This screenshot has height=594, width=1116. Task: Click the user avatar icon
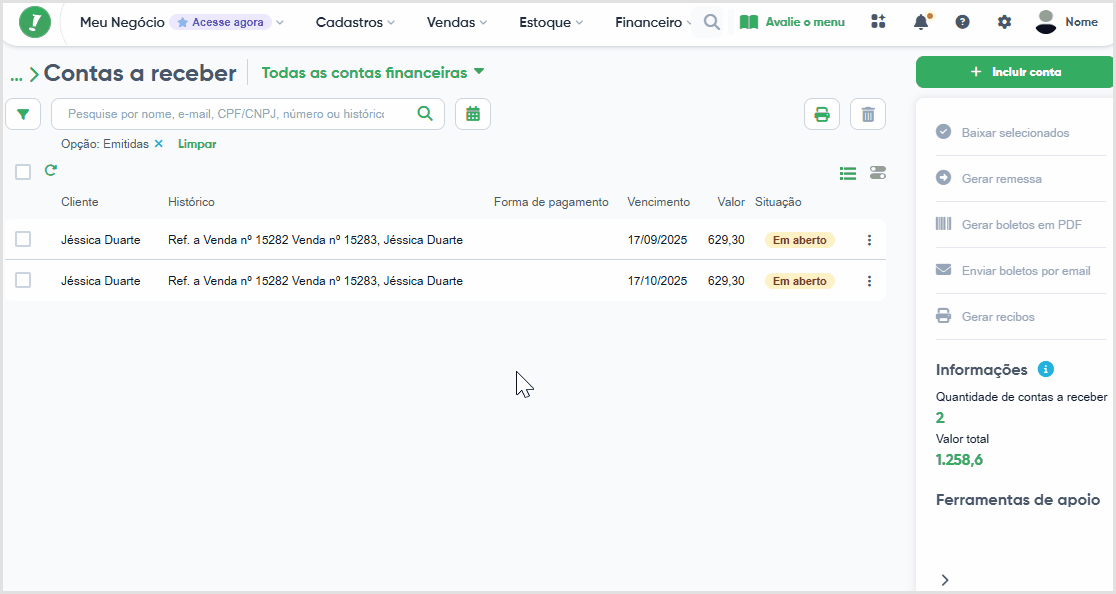point(1046,22)
